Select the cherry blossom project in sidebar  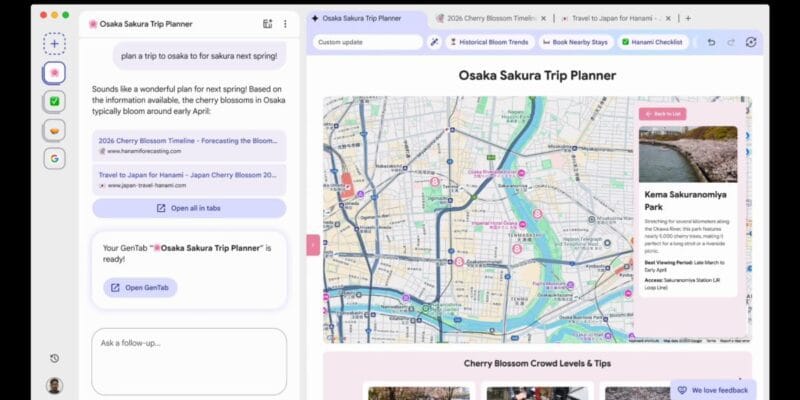[x=54, y=73]
